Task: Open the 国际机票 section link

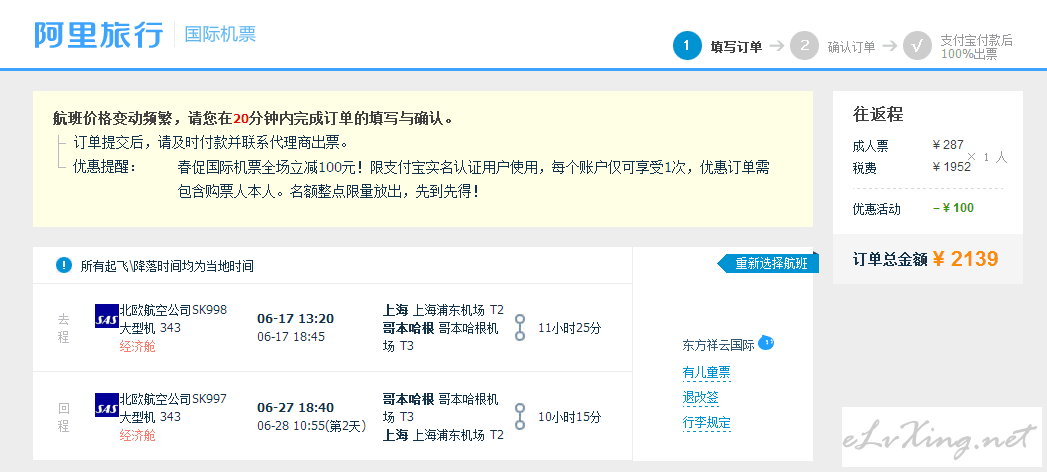Action: pos(220,34)
